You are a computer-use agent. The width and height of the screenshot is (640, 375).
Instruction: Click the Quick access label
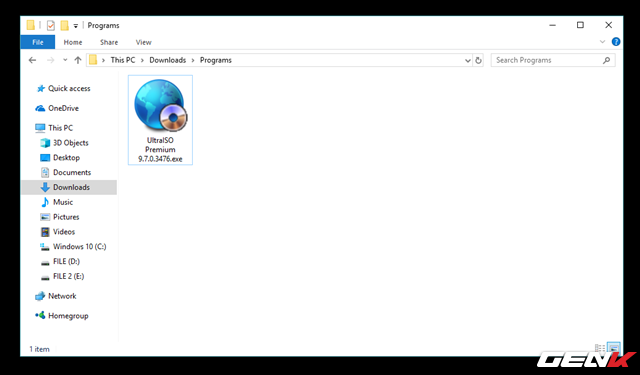click(69, 89)
